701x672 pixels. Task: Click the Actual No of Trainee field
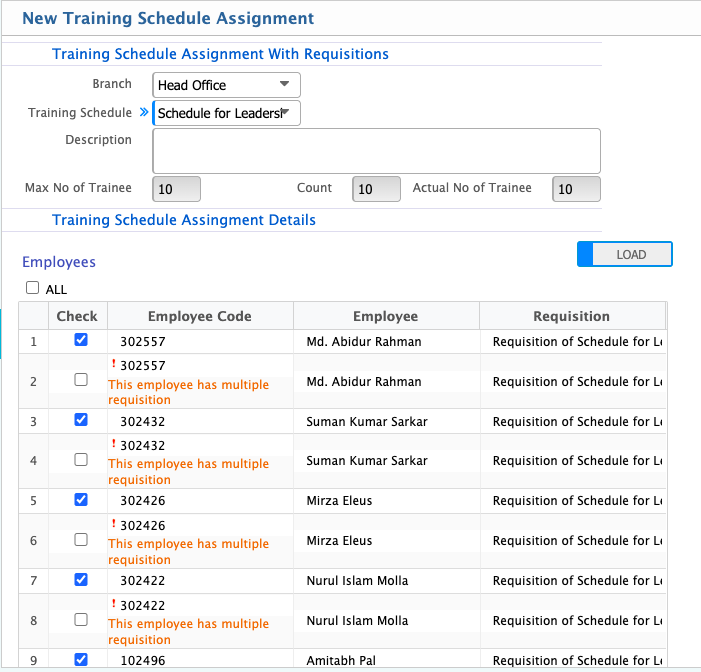576,189
